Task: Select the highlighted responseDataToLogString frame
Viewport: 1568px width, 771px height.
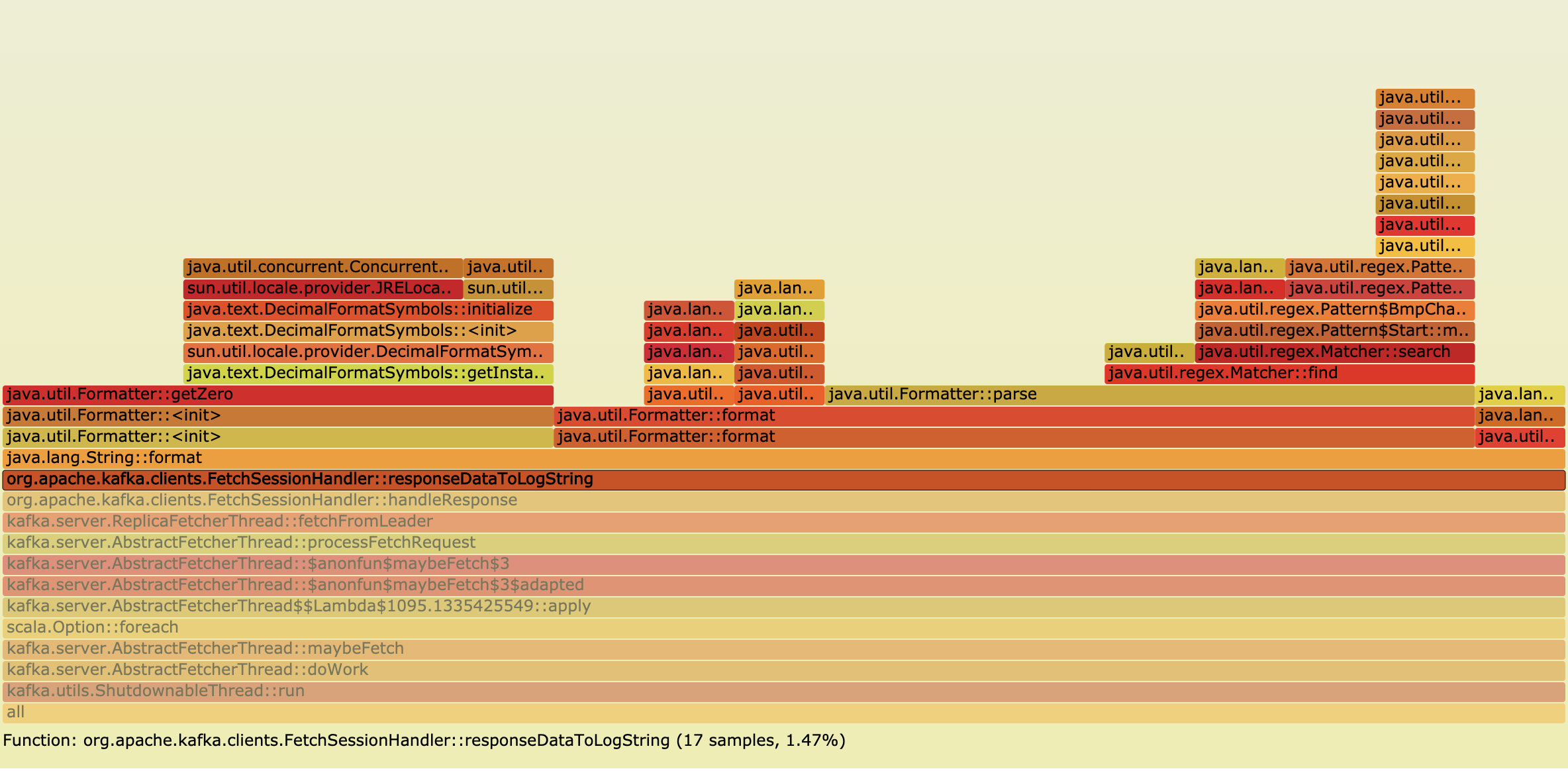Action: (x=784, y=480)
